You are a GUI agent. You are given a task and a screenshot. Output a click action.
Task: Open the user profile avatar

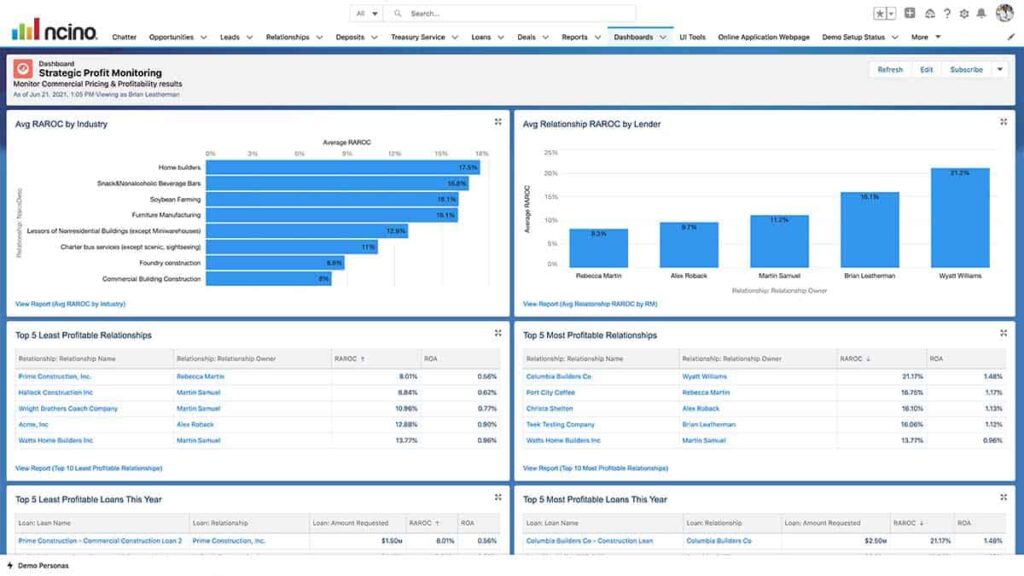[1004, 12]
